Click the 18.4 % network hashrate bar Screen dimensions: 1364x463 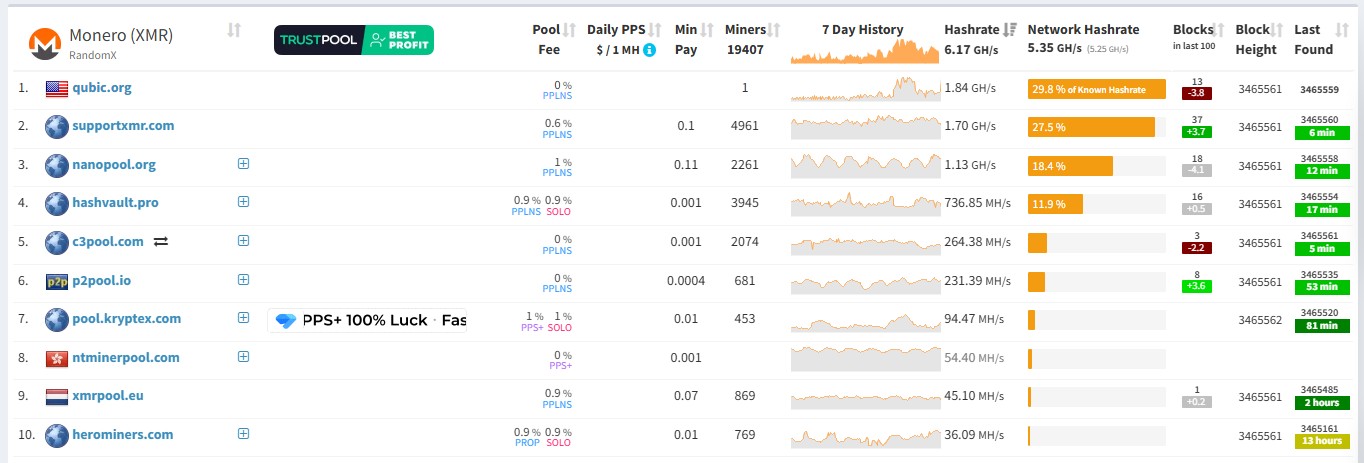(1070, 166)
